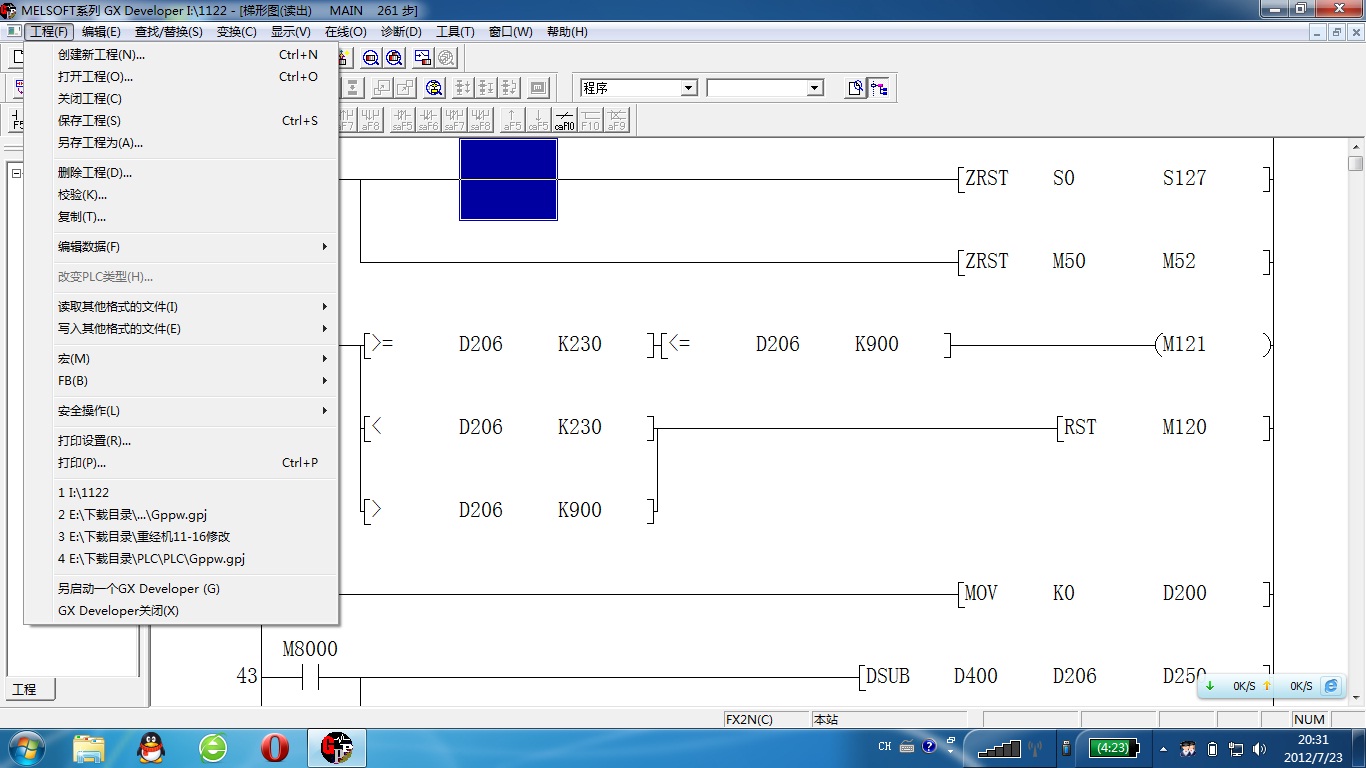Open the 程序 dropdown list
The height and width of the screenshot is (768, 1366).
[688, 88]
